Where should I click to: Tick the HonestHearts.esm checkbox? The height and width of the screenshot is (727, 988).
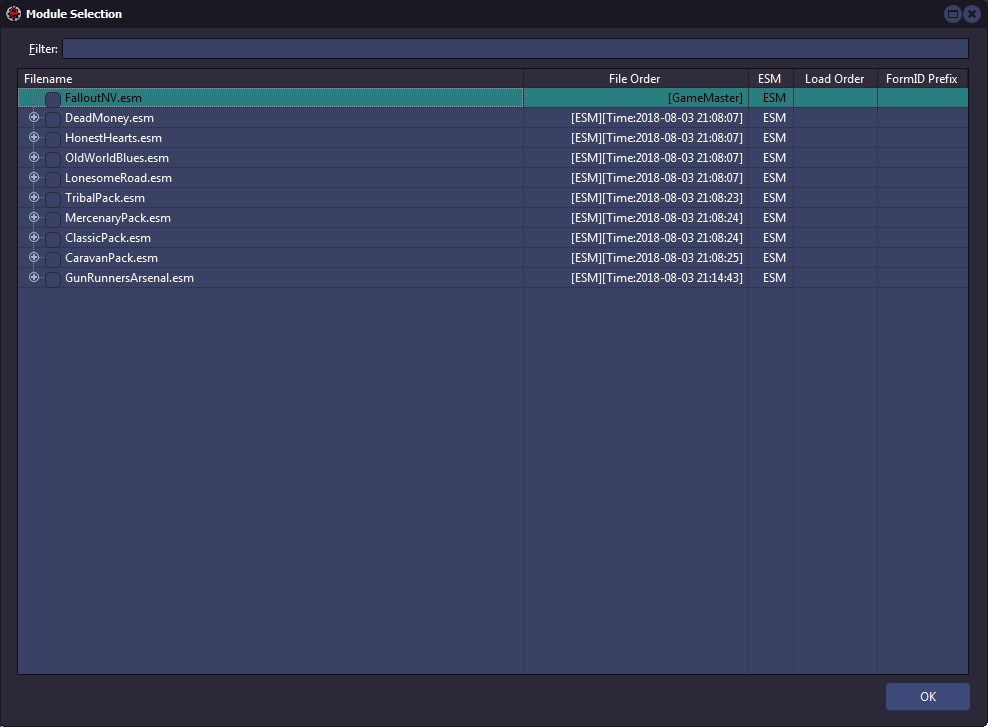pos(53,139)
